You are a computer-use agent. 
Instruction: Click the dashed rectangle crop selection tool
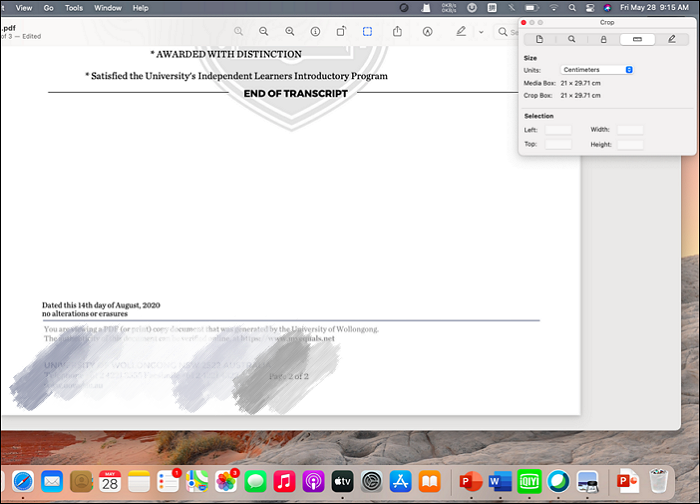(367, 32)
